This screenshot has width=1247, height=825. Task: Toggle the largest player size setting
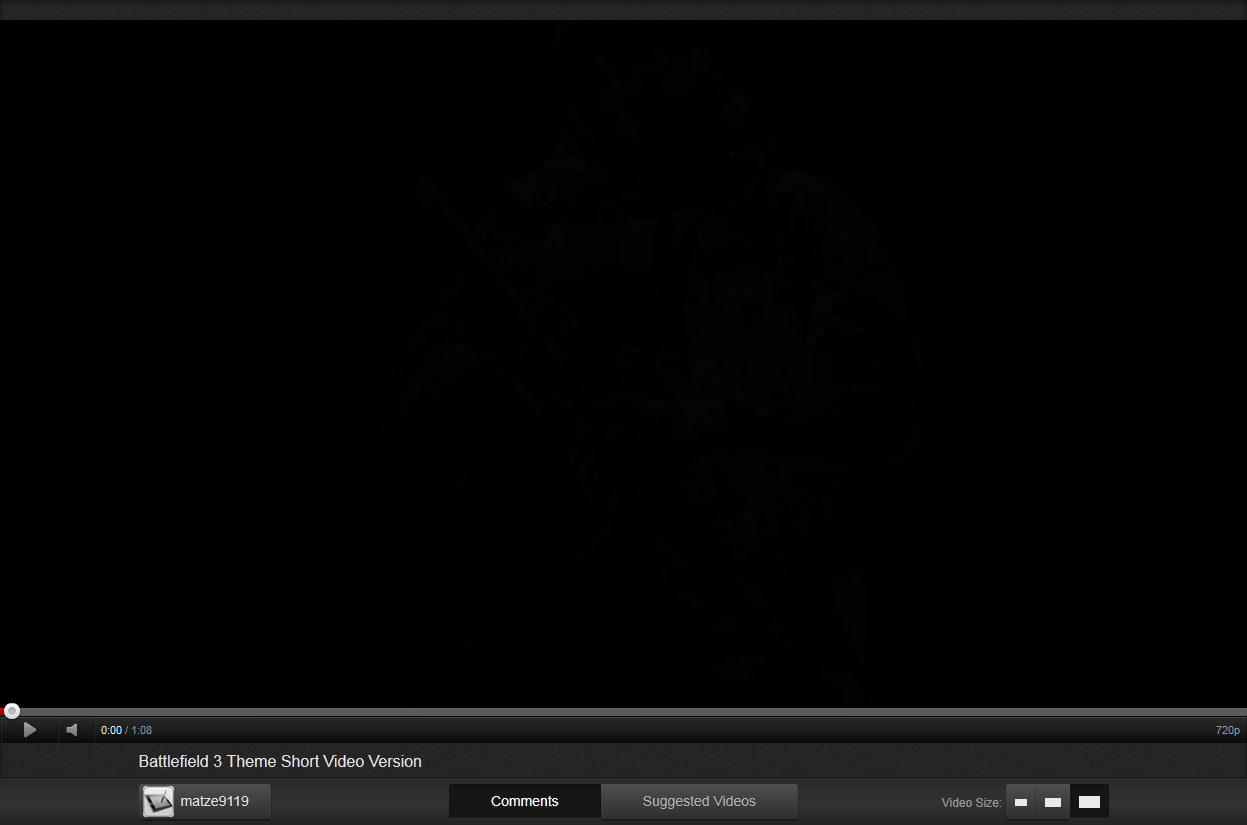coord(1089,800)
